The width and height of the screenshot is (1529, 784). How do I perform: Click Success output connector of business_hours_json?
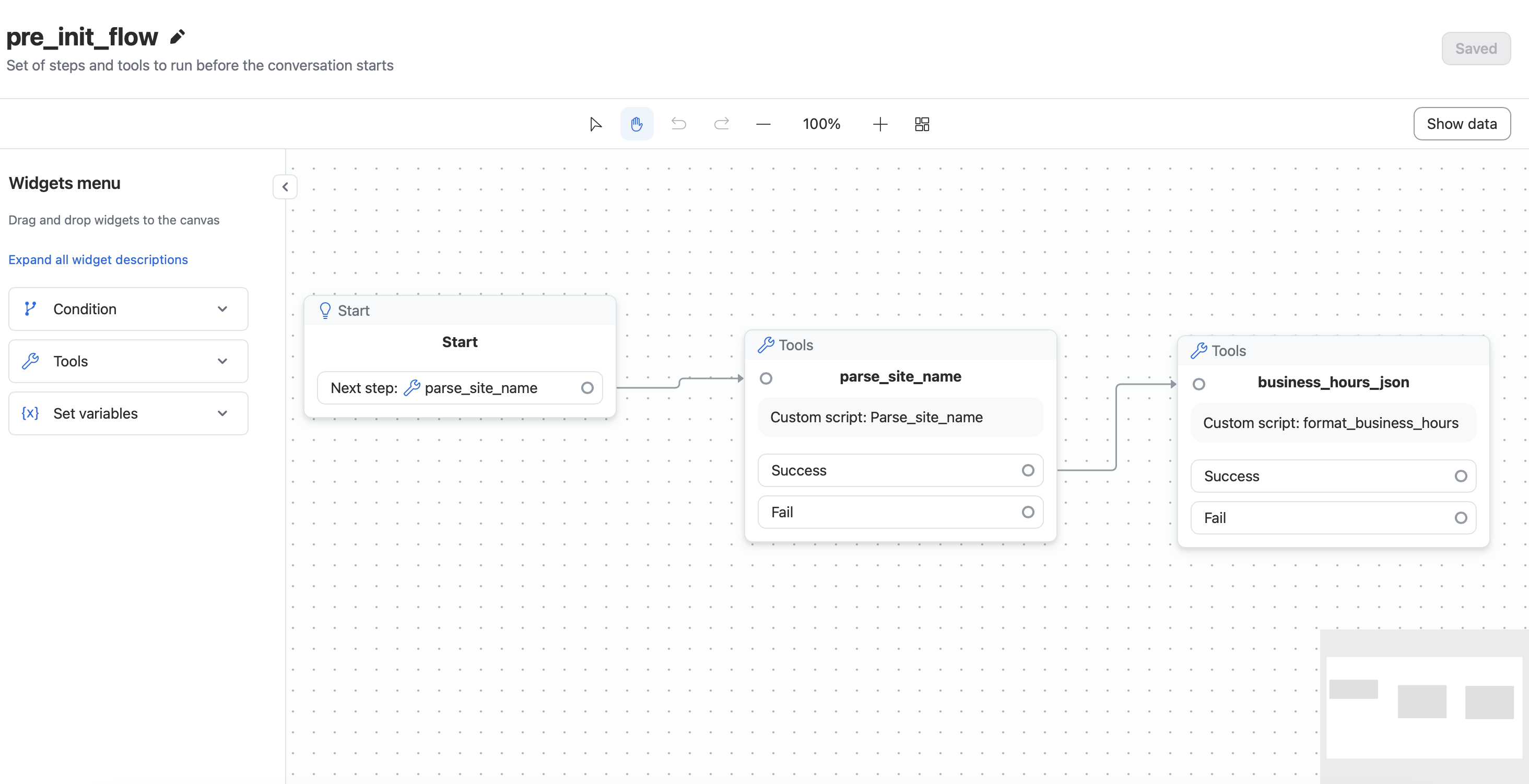click(1461, 477)
